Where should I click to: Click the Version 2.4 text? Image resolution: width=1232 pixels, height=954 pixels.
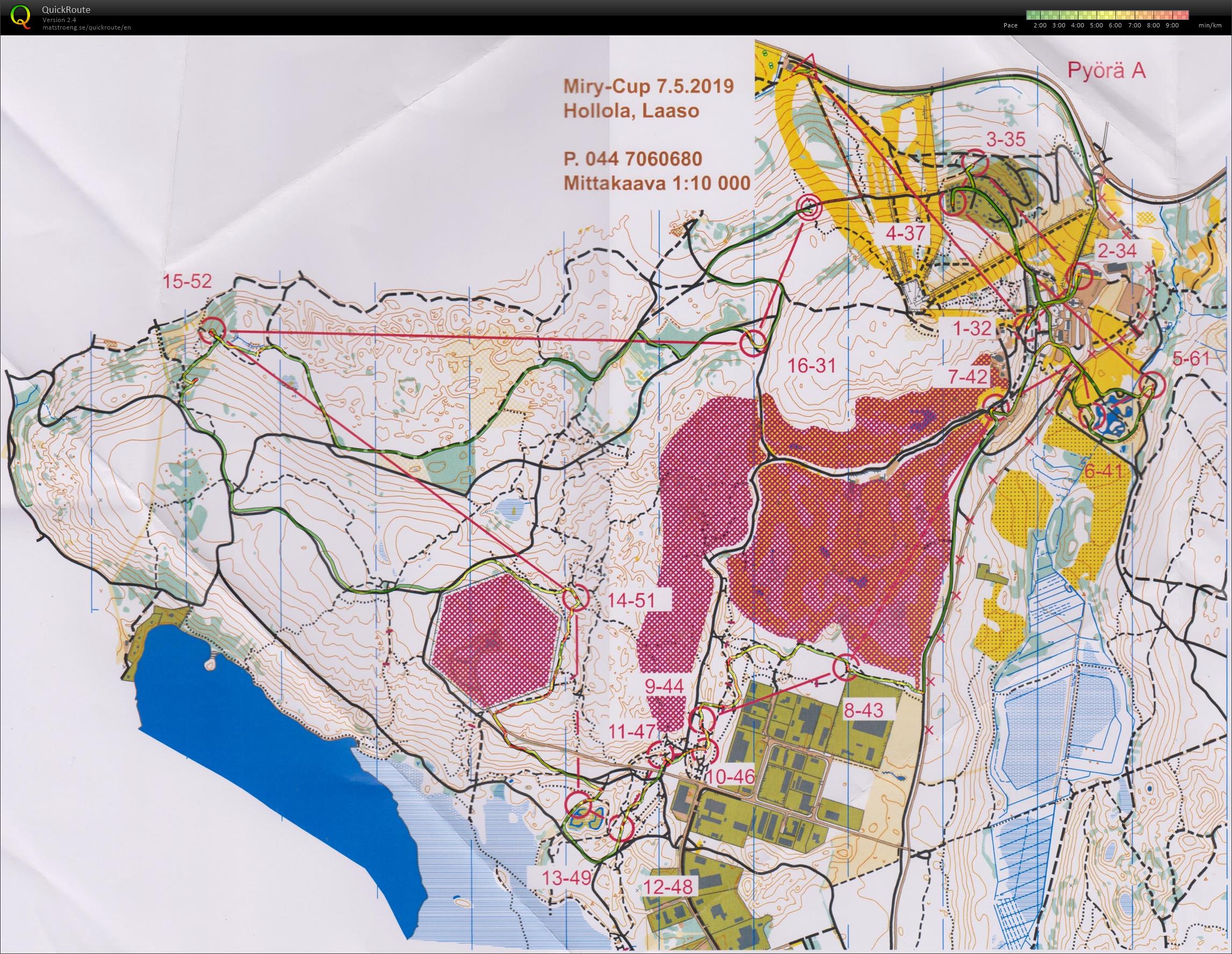point(59,20)
